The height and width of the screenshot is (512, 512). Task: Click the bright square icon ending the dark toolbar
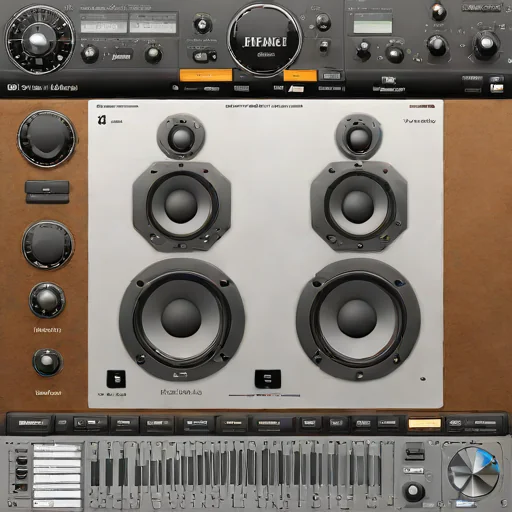tap(496, 88)
